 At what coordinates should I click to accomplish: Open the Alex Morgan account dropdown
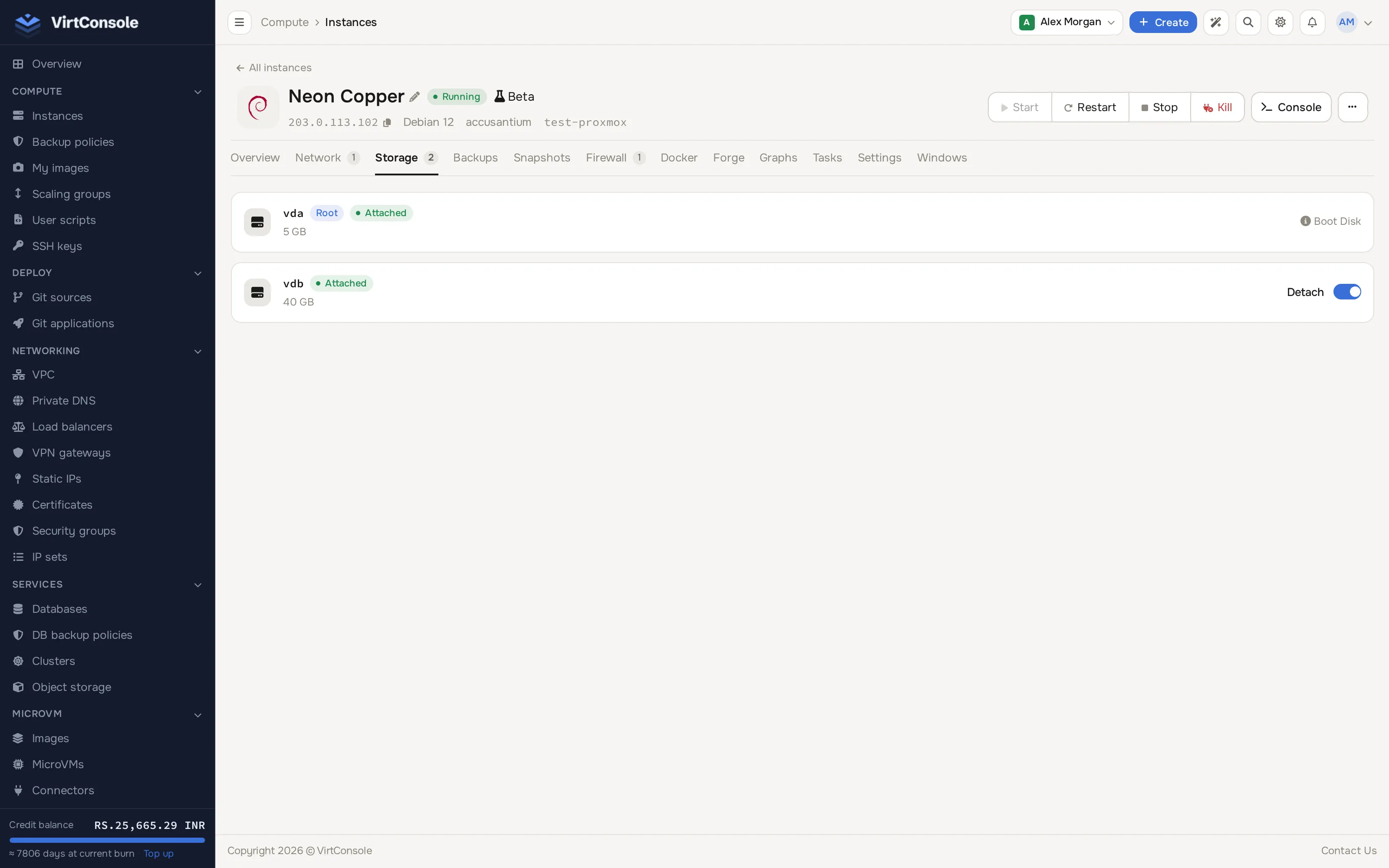click(x=1066, y=23)
